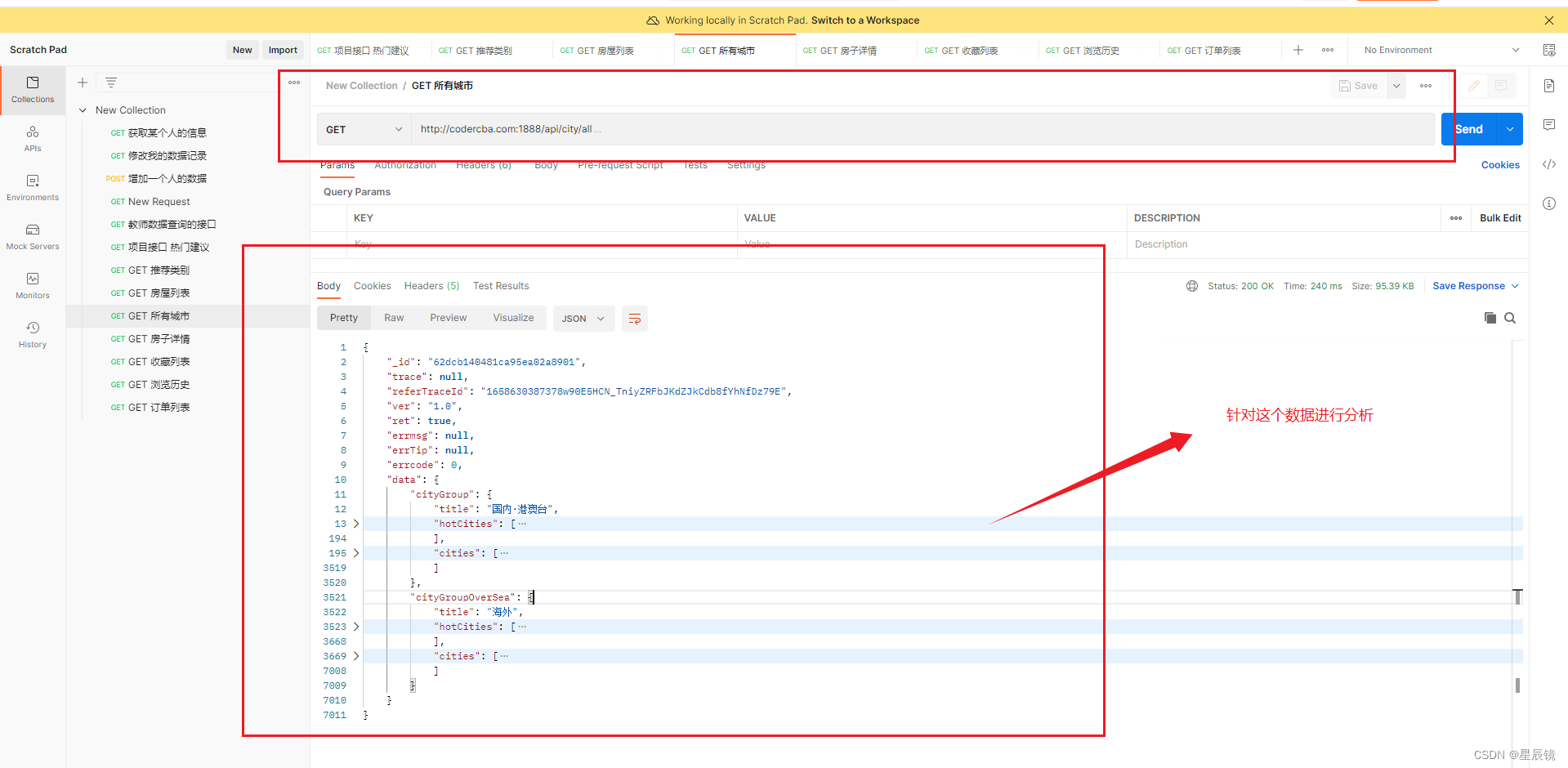Open the Save Response dropdown
The image size is (1568, 768).
click(1476, 286)
